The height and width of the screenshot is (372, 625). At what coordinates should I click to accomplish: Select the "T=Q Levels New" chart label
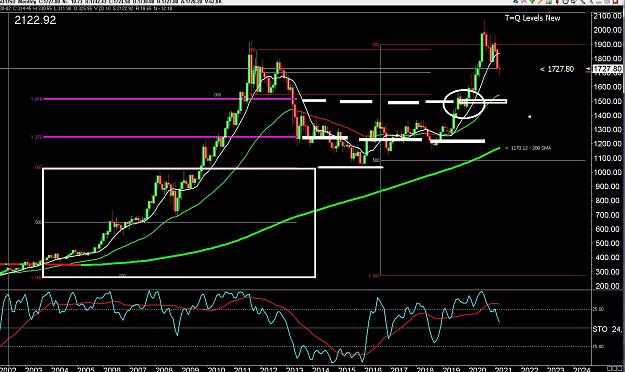pyautogui.click(x=533, y=18)
